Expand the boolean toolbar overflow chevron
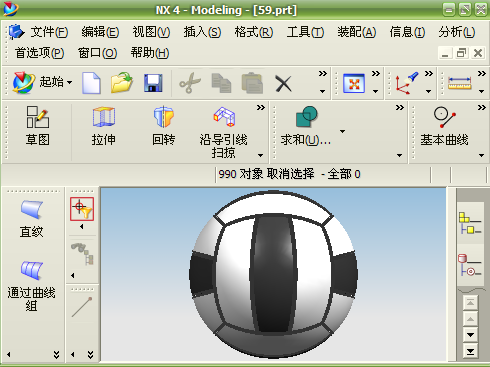The height and width of the screenshot is (367, 490). tap(400, 108)
